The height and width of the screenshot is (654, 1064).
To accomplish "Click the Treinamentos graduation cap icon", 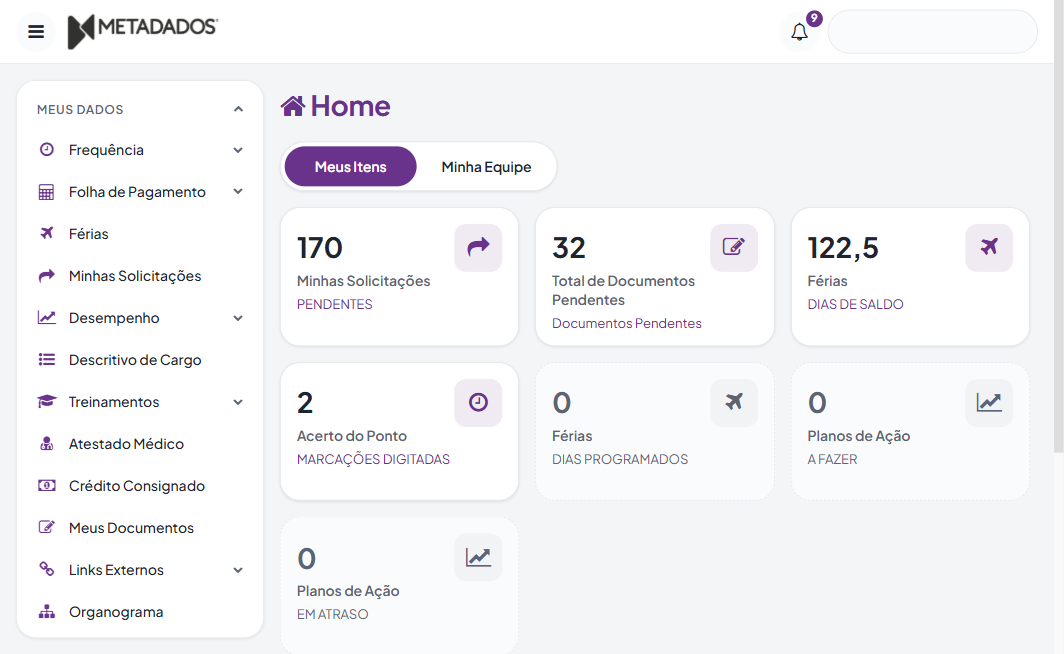I will tap(46, 402).
